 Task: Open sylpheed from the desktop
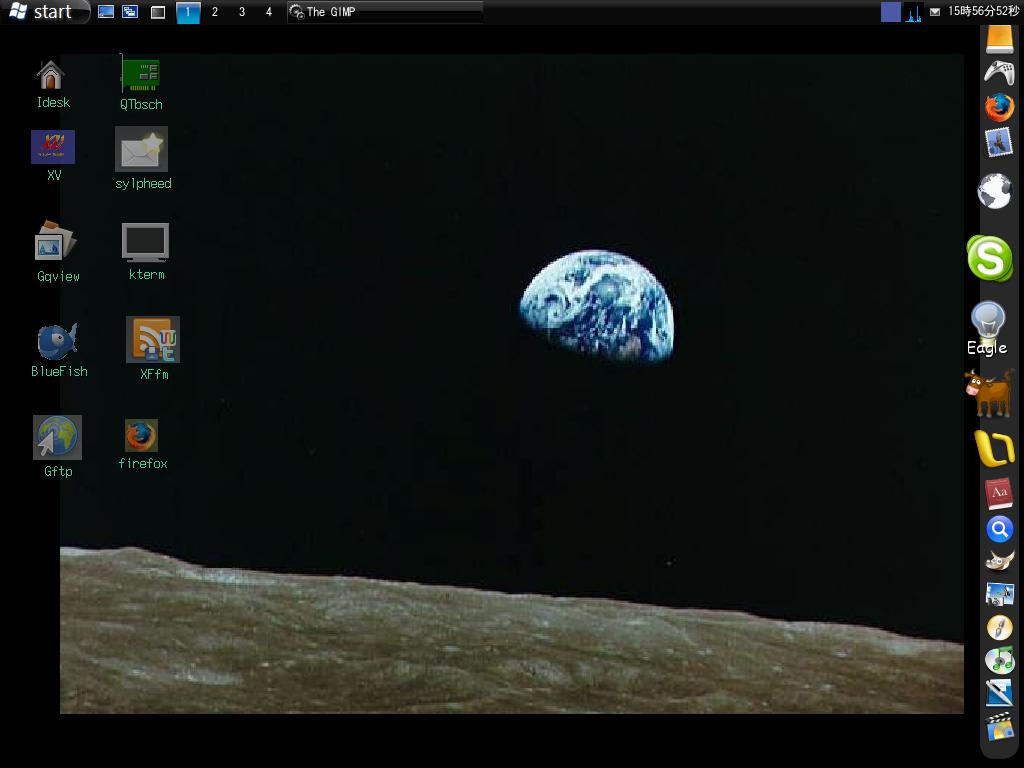tap(142, 148)
